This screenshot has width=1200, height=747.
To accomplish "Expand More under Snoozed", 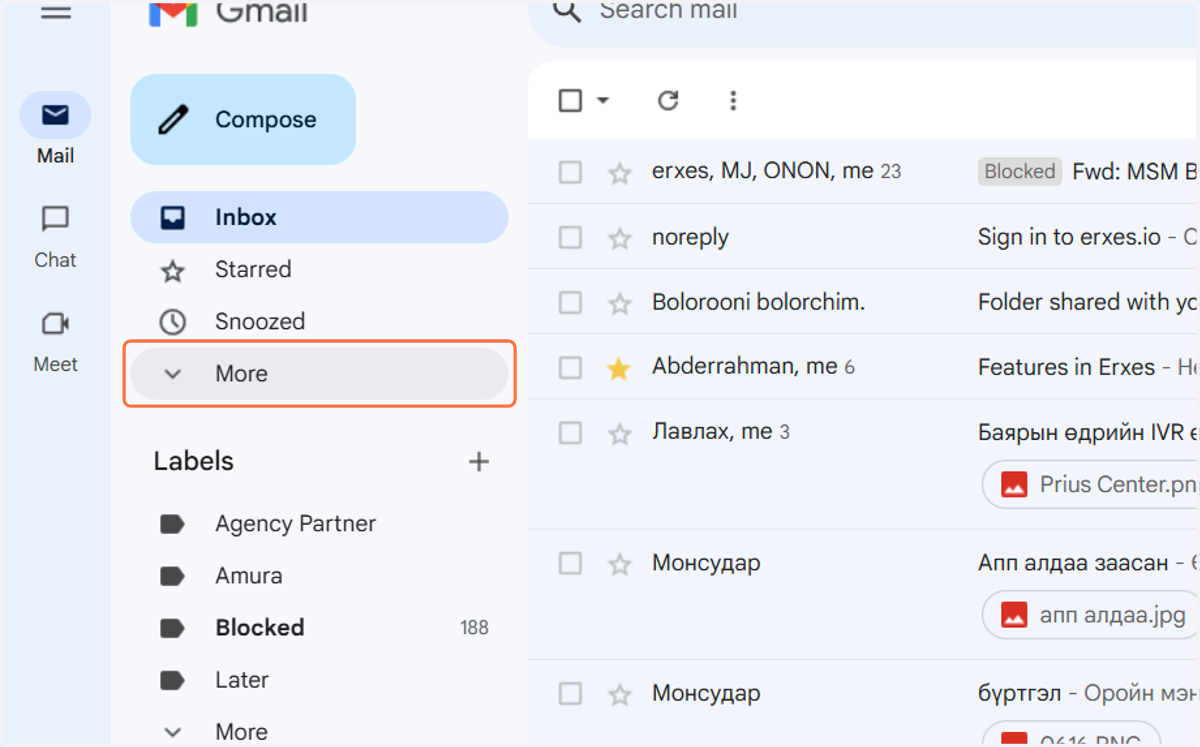I will (319, 373).
